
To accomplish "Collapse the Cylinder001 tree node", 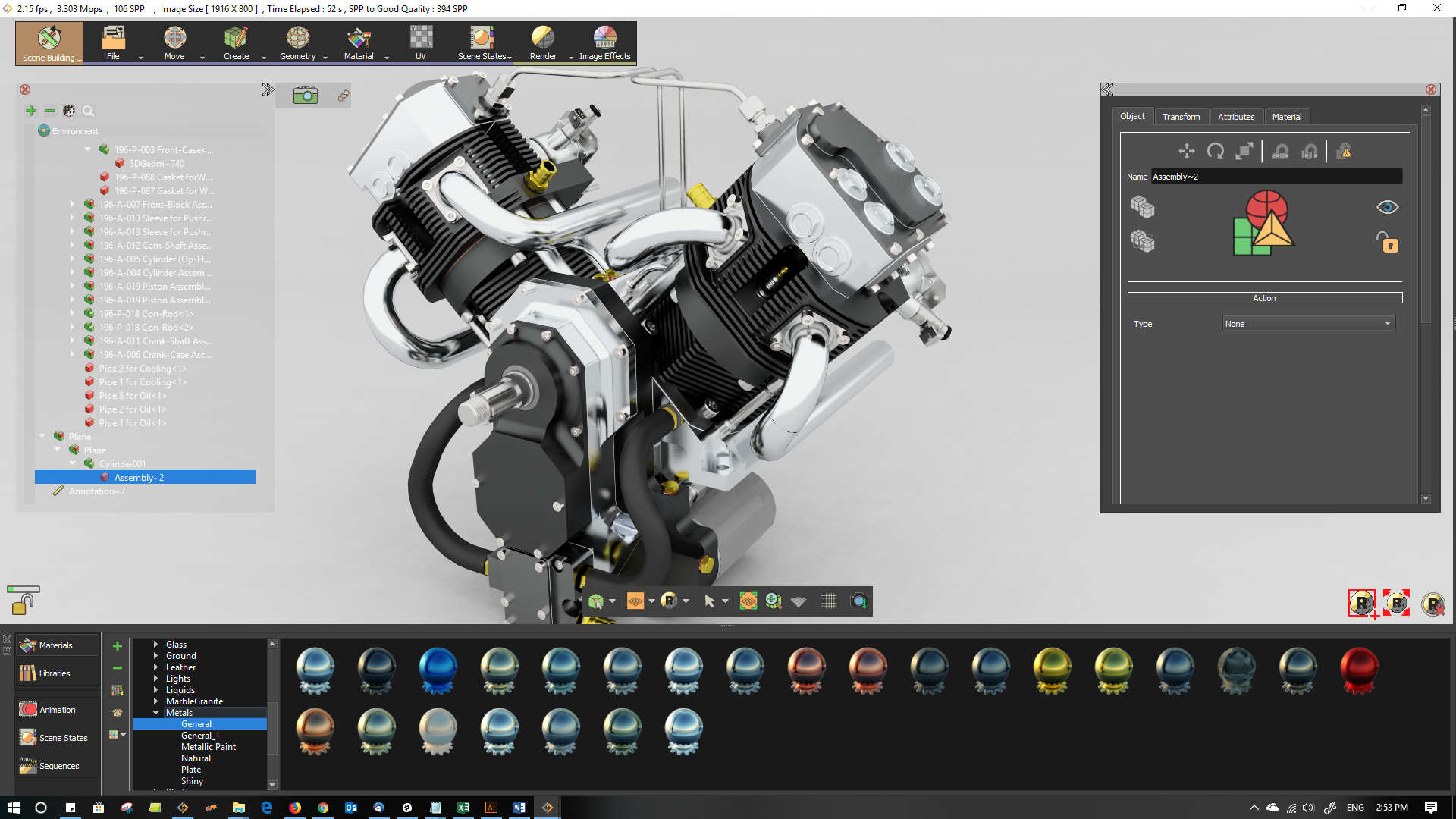I will point(73,463).
